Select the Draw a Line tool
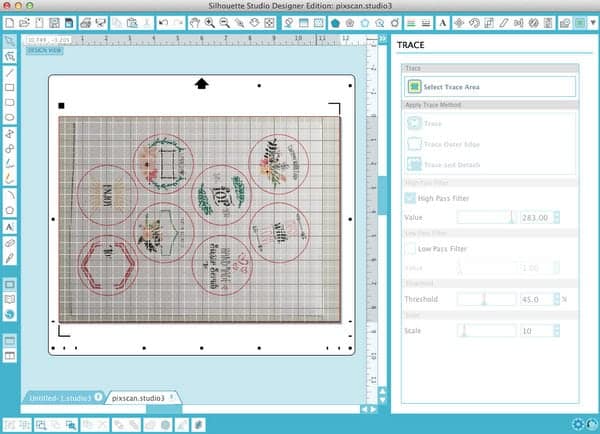 coord(10,73)
